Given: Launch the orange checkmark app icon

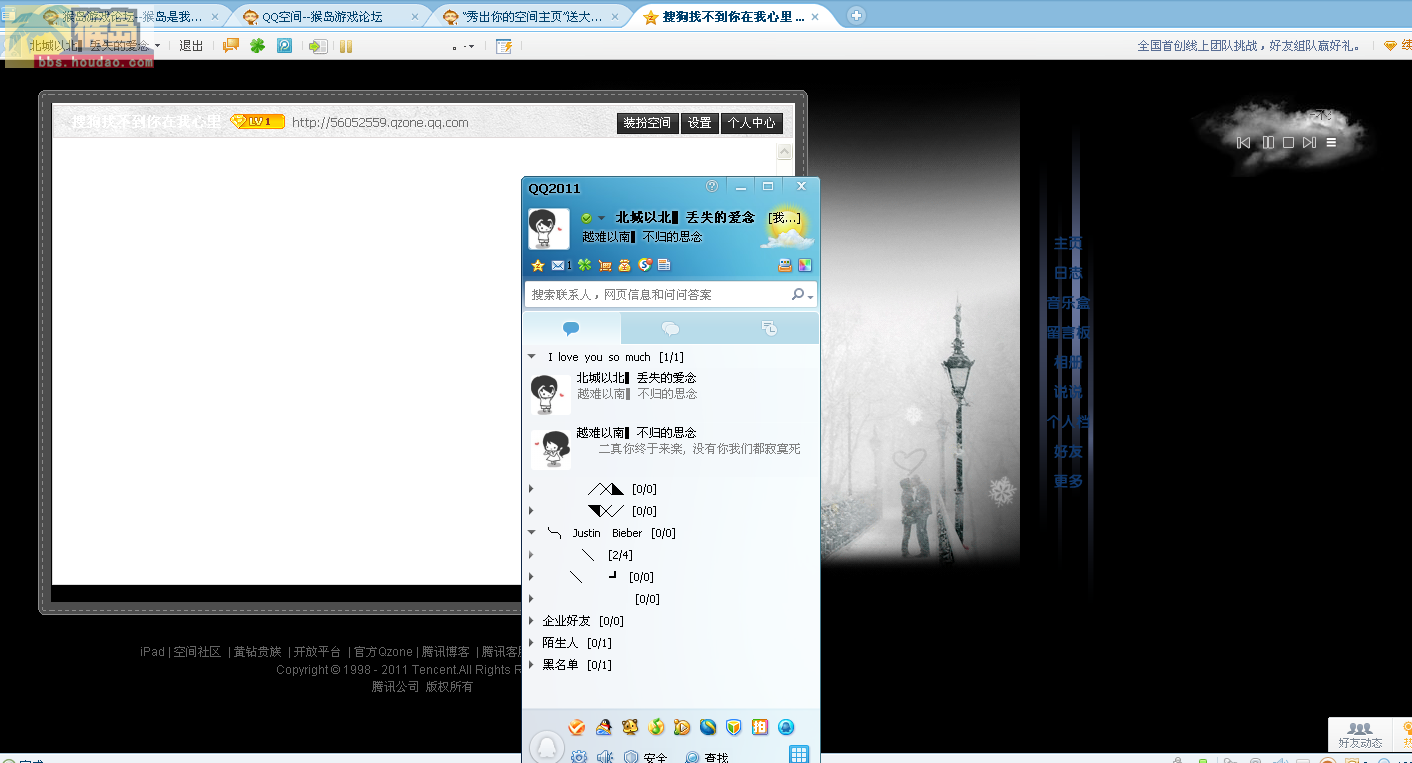Looking at the screenshot, I should coord(577,727).
